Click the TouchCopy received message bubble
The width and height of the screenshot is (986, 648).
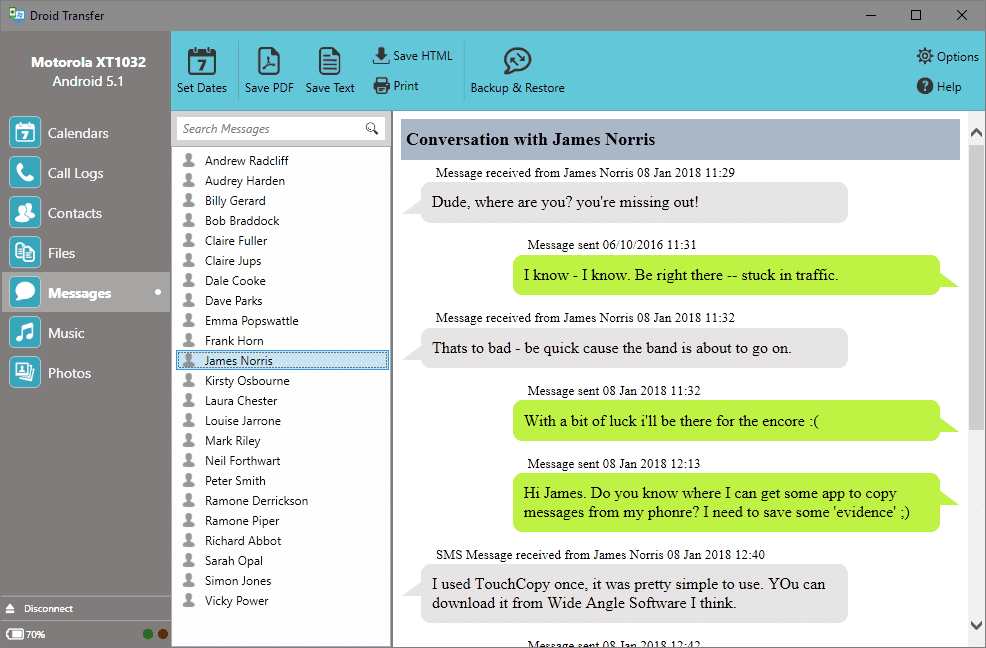point(634,594)
